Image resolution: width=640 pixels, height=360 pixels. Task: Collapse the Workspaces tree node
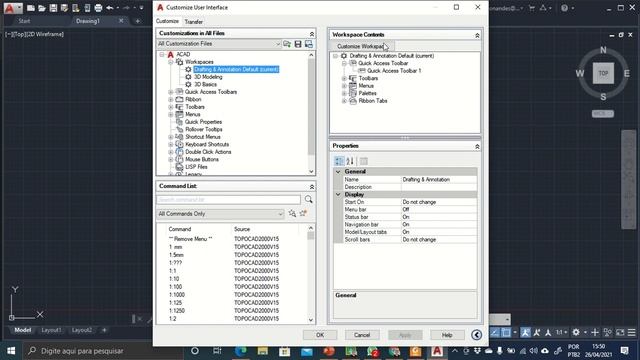(171, 62)
